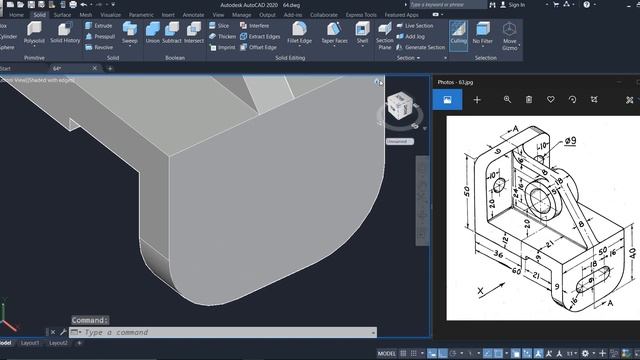The width and height of the screenshot is (640, 360).
Task: Toggle dynamic input in status bar
Action: pyautogui.click(x=432, y=353)
